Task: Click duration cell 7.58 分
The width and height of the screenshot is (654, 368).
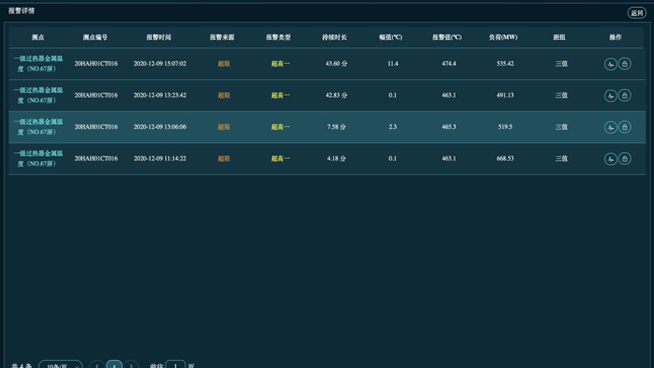Action: (x=336, y=127)
